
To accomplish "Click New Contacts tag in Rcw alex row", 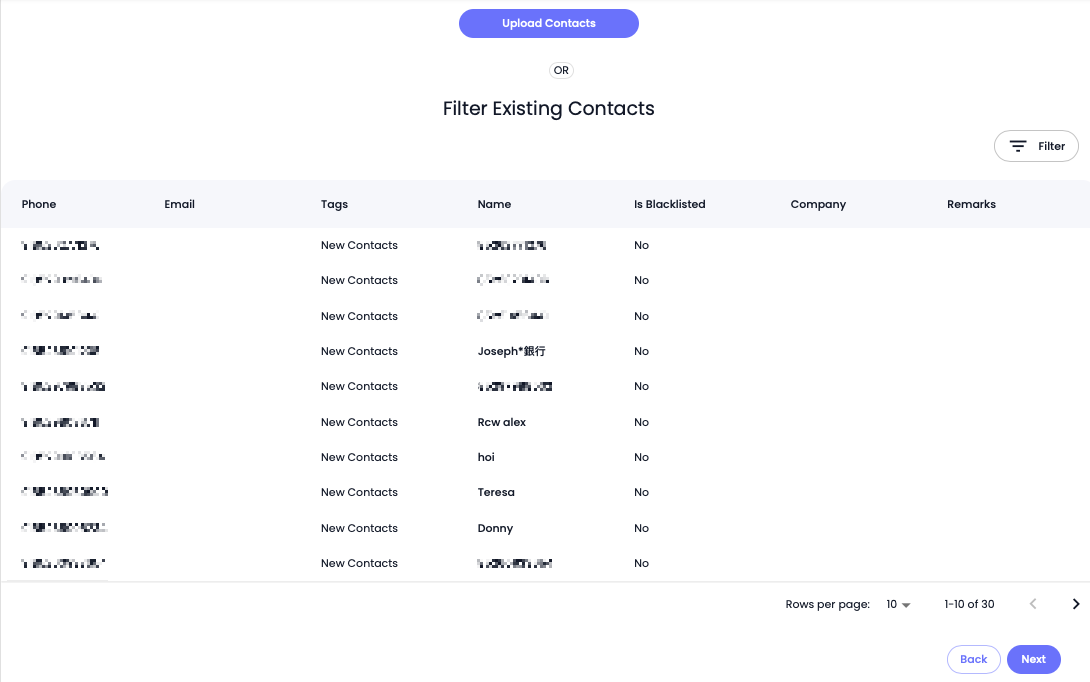I will [x=359, y=422].
